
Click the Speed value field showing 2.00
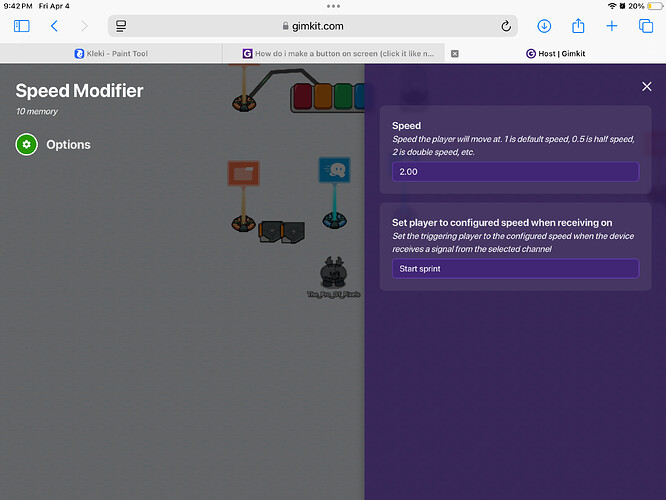[x=515, y=172]
